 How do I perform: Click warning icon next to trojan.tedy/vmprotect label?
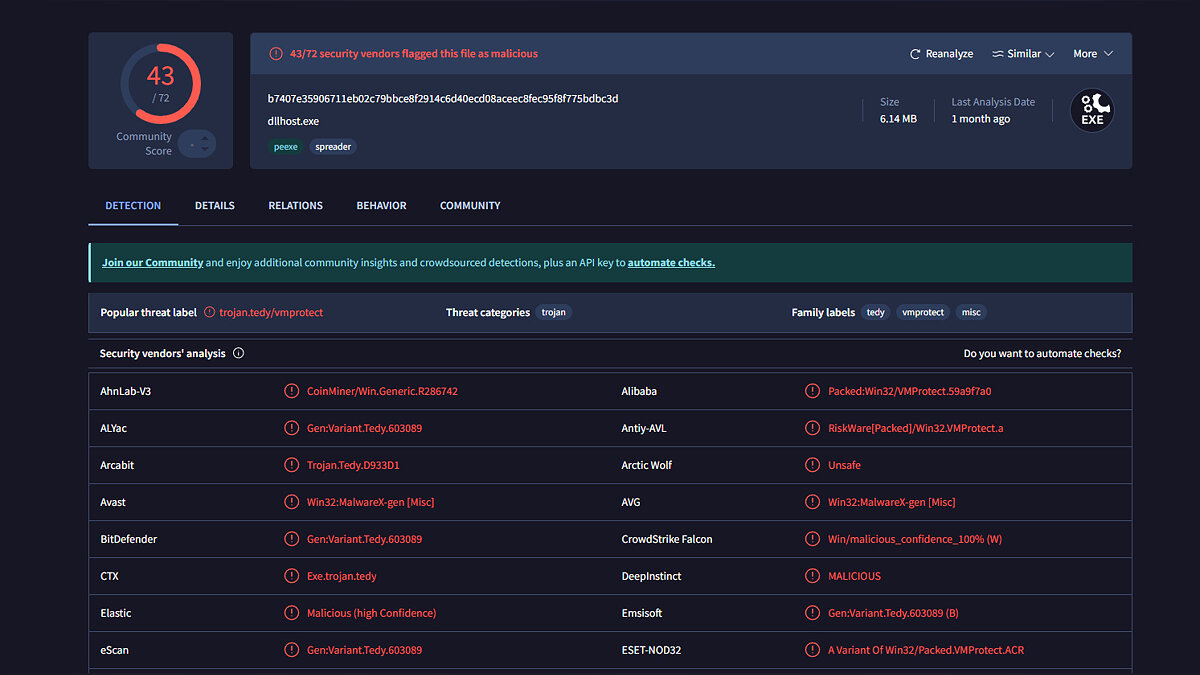tap(210, 312)
